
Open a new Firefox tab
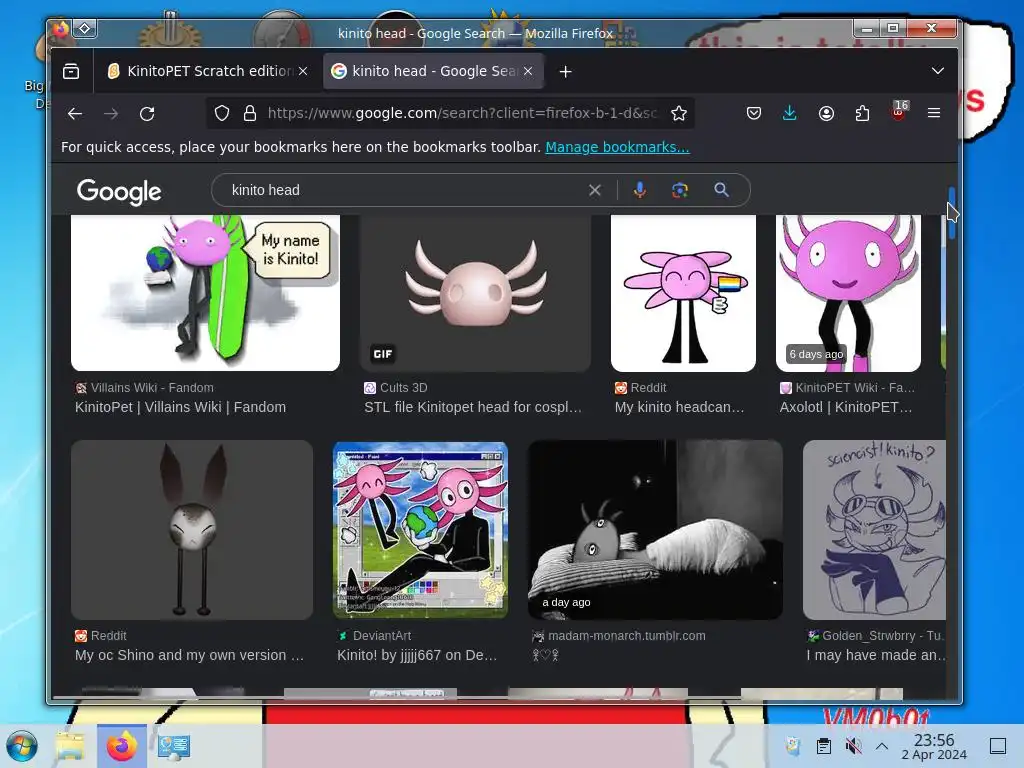[566, 71]
